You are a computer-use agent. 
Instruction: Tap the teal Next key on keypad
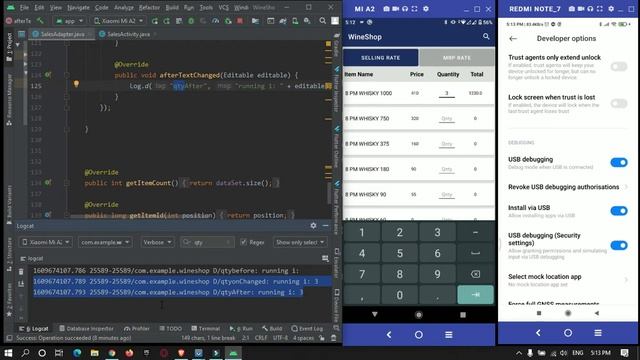coord(476,295)
